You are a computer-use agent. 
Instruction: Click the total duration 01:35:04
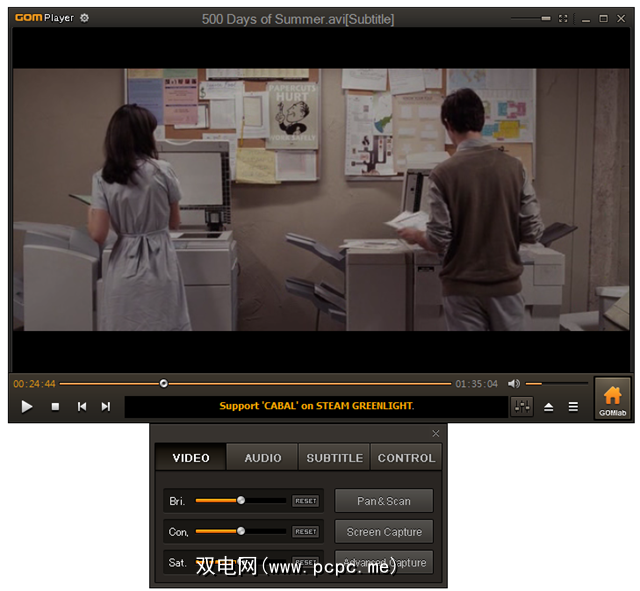(x=477, y=384)
